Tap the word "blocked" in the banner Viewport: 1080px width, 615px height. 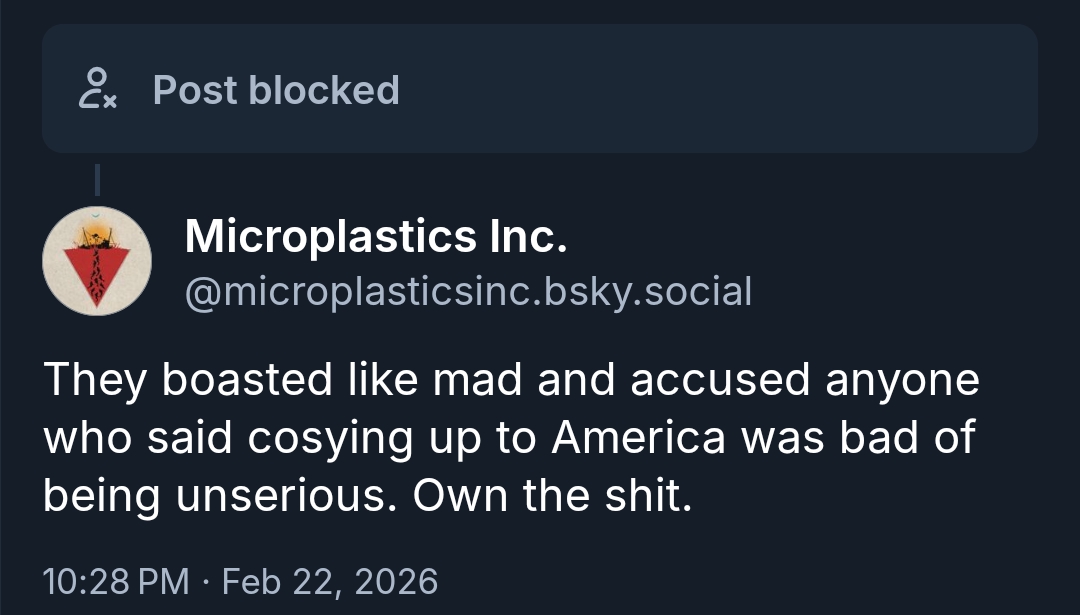pos(324,90)
